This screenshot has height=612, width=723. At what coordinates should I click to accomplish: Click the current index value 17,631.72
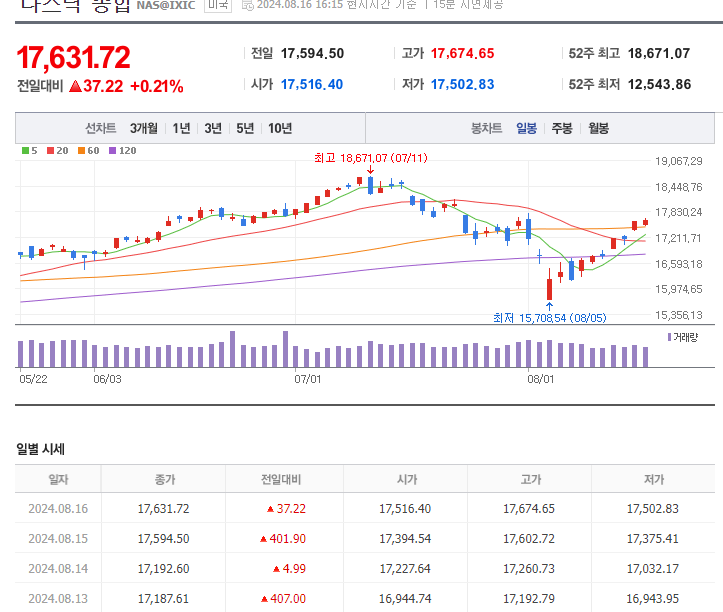[73, 58]
